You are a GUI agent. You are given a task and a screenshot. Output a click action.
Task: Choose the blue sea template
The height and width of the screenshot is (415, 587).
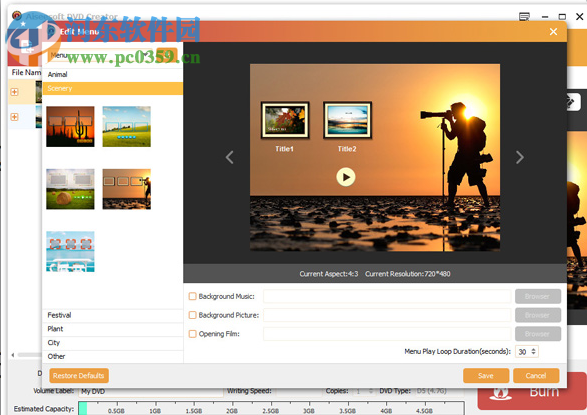click(x=70, y=251)
